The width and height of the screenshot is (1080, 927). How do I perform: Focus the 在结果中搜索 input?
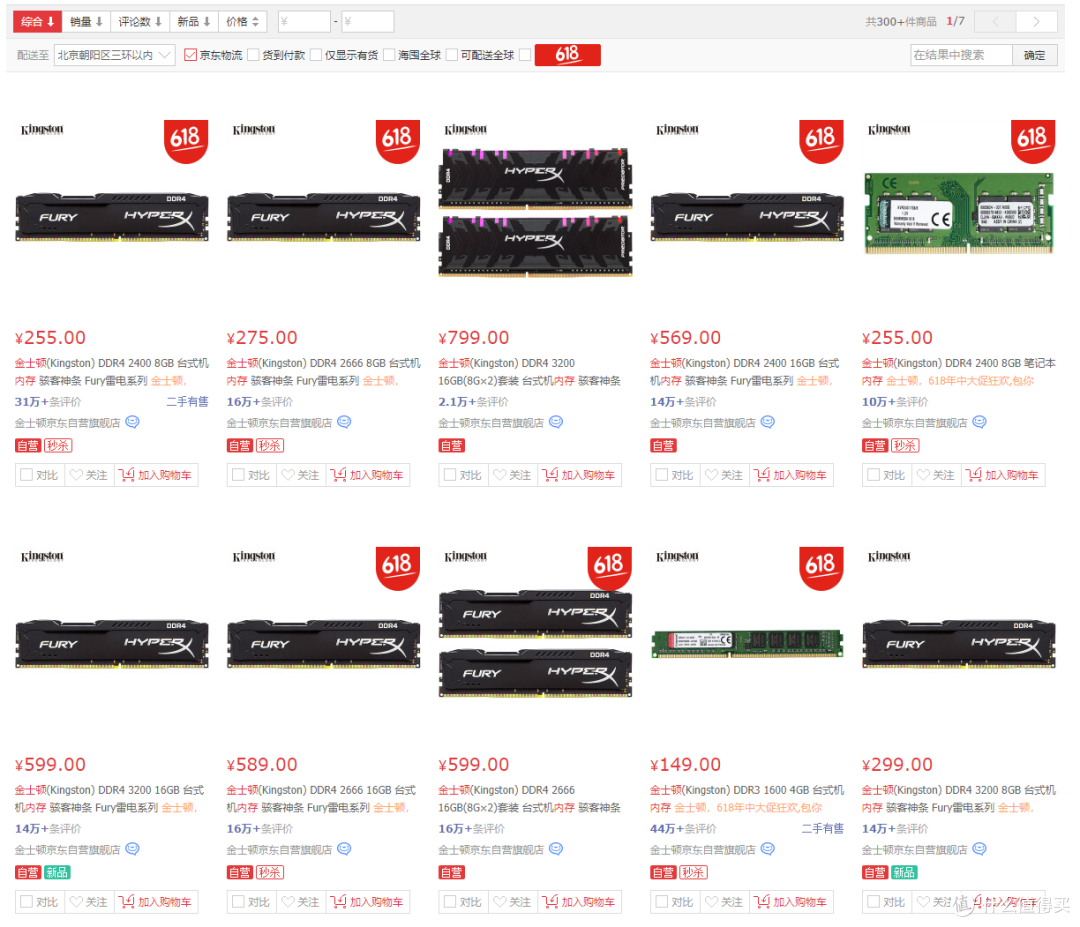tap(962, 55)
